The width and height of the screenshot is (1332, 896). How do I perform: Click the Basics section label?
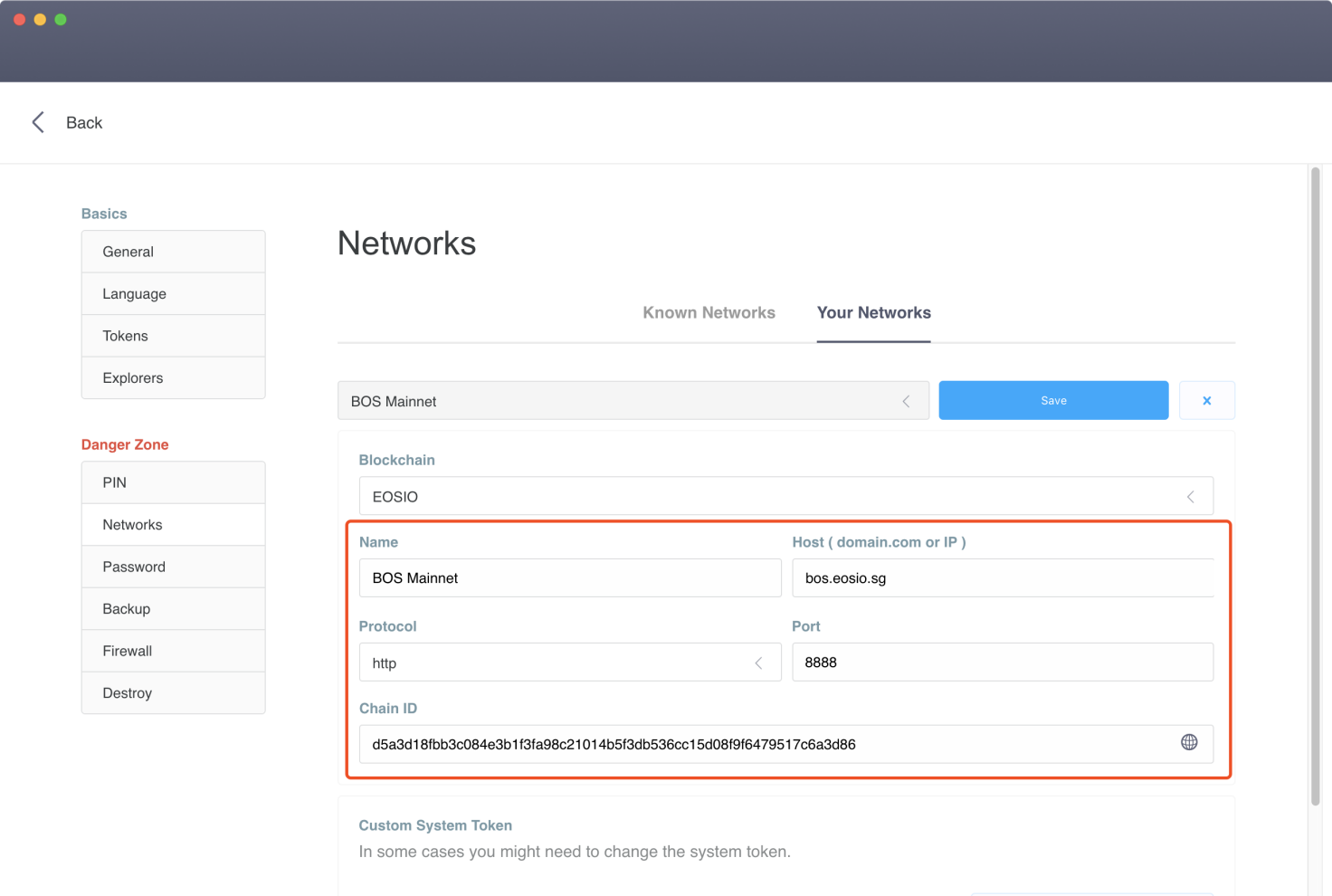pyautogui.click(x=104, y=214)
